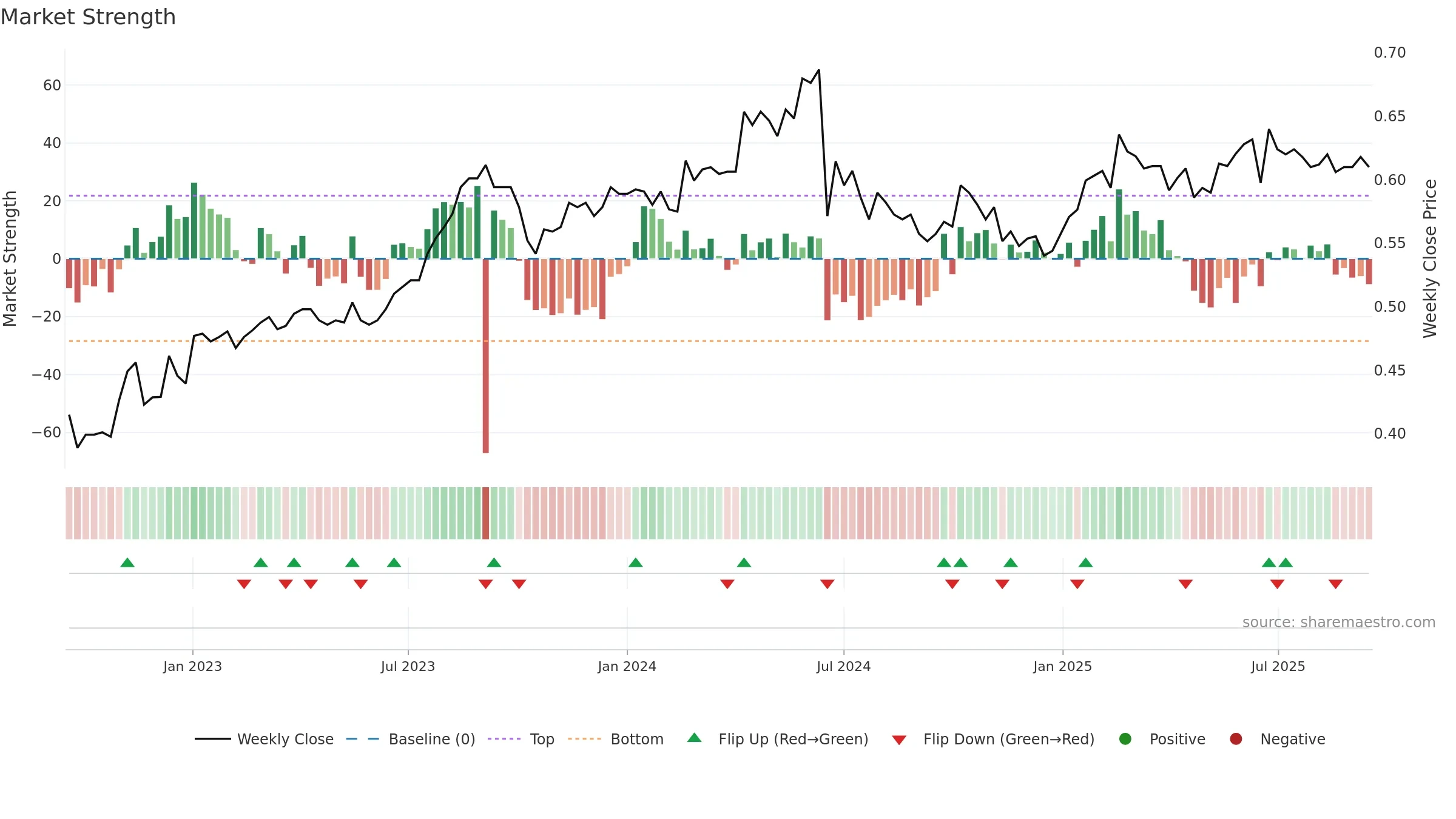The width and height of the screenshot is (1456, 819).
Task: Click the tall red bar extending below −60
Action: pyautogui.click(x=486, y=356)
